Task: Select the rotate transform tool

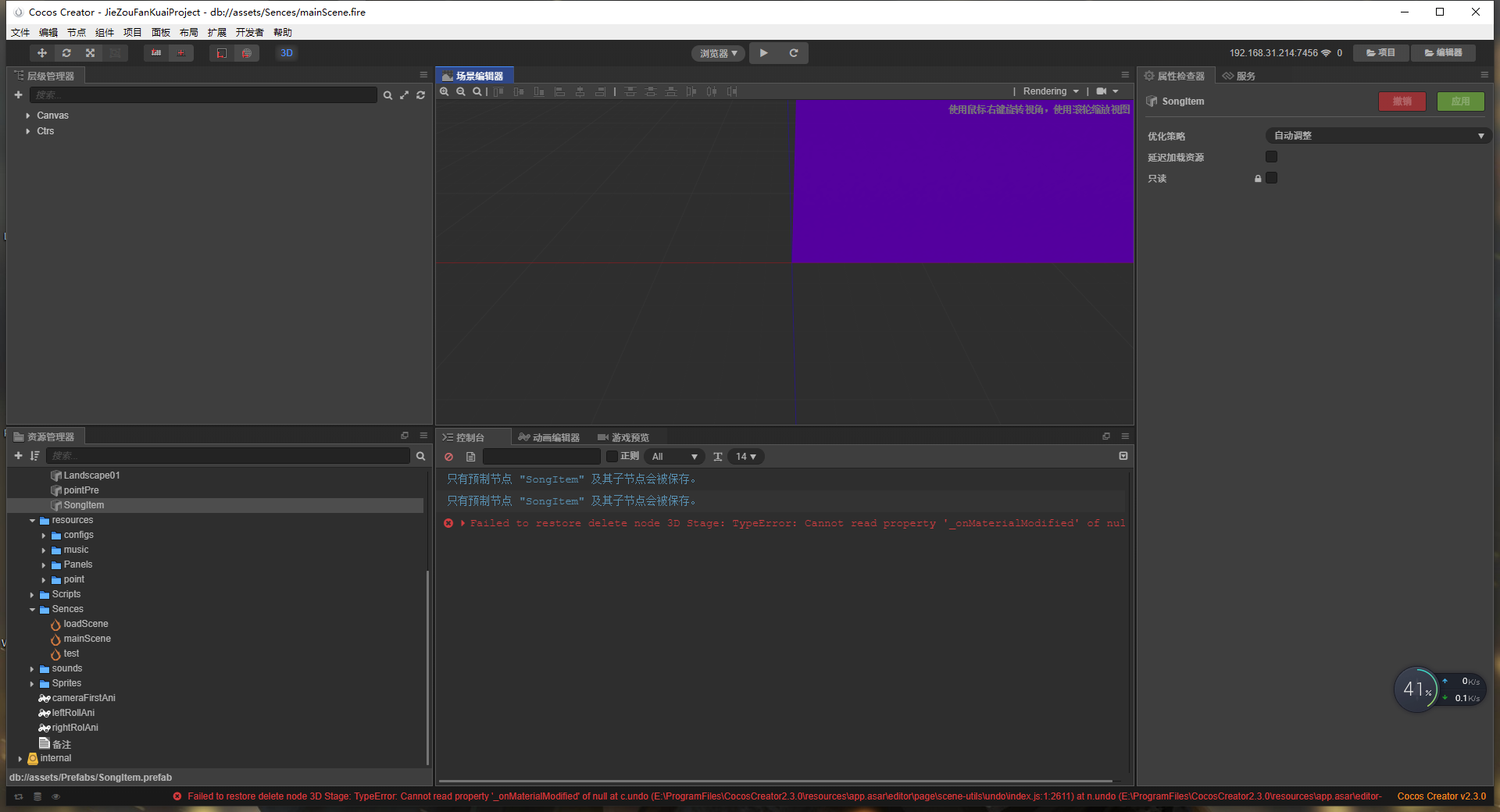Action: pyautogui.click(x=66, y=53)
